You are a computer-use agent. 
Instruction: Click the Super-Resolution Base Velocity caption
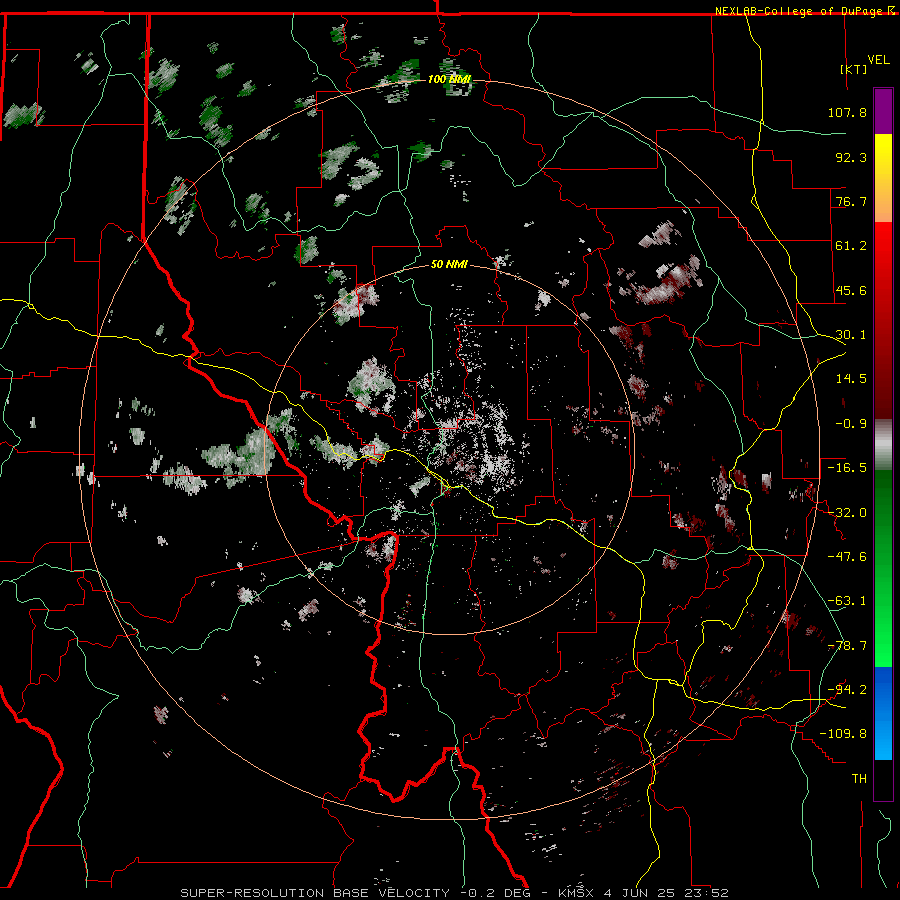pos(455,893)
